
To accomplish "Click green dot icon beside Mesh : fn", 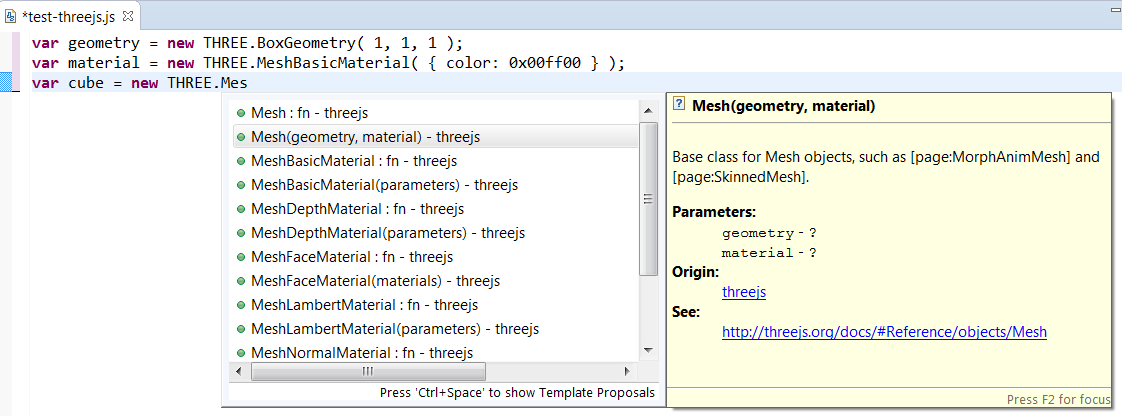I will coord(240,113).
